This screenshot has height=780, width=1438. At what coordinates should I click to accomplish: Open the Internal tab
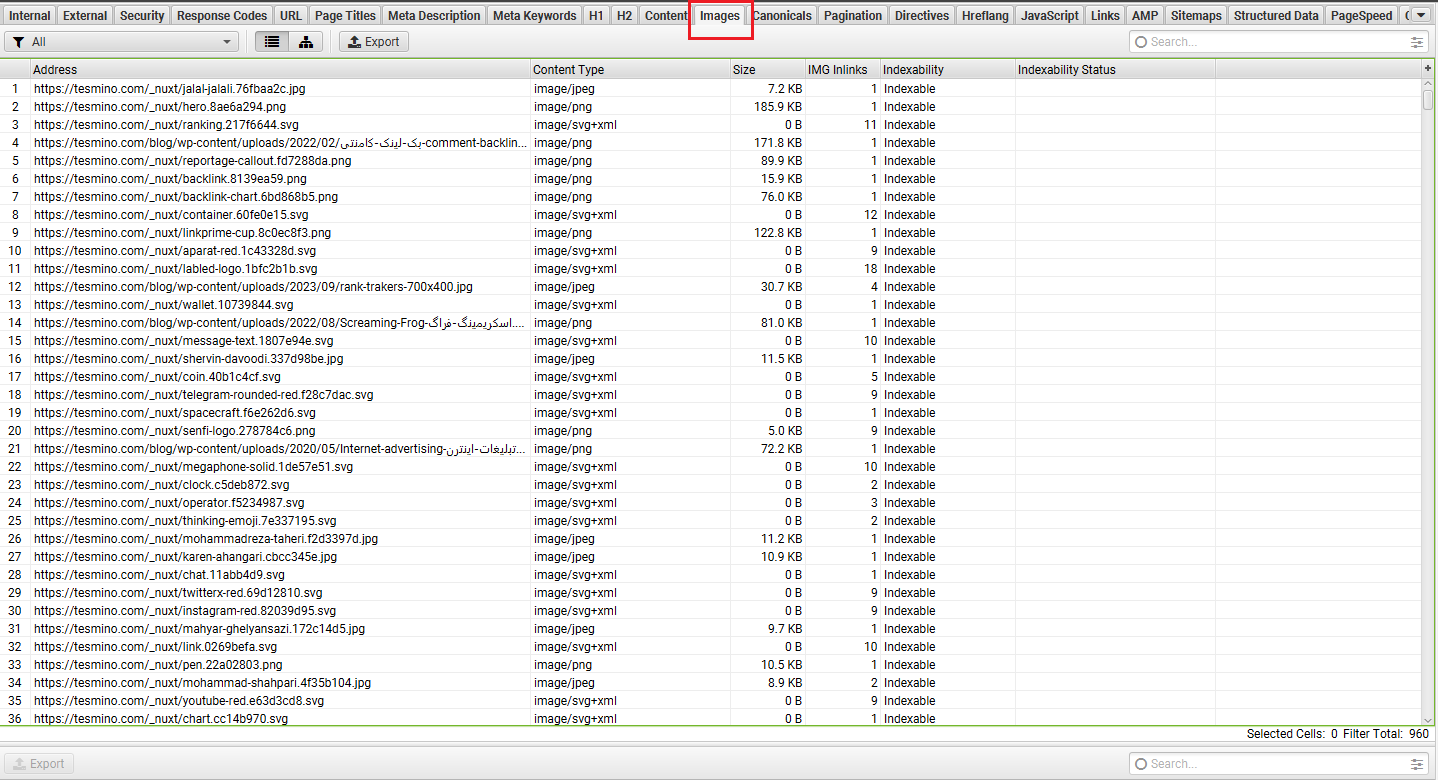[29, 15]
